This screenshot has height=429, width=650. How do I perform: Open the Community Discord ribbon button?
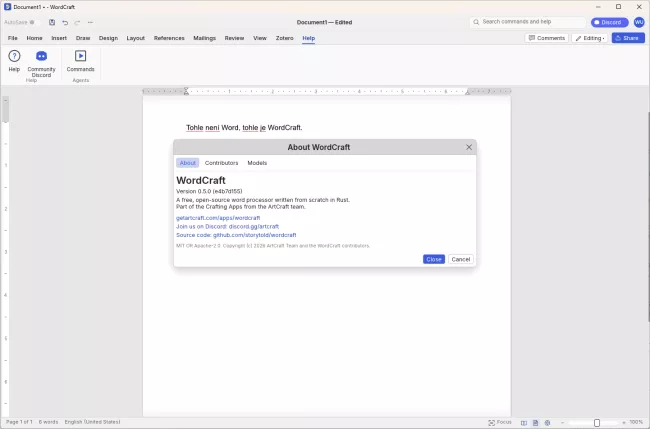(x=41, y=63)
